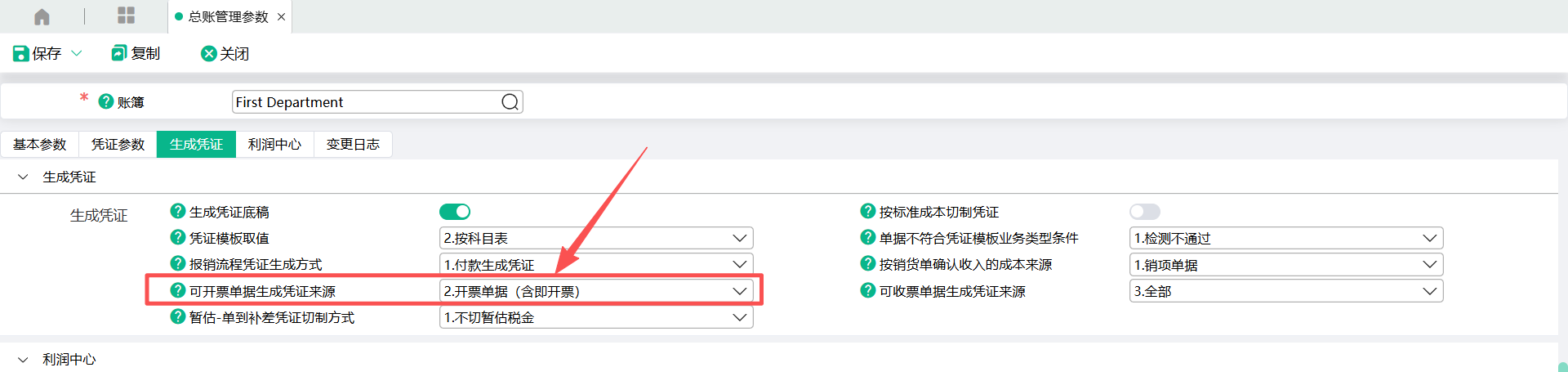Collapse the 生成凭证 section
1568x372 pixels.
coord(23,177)
